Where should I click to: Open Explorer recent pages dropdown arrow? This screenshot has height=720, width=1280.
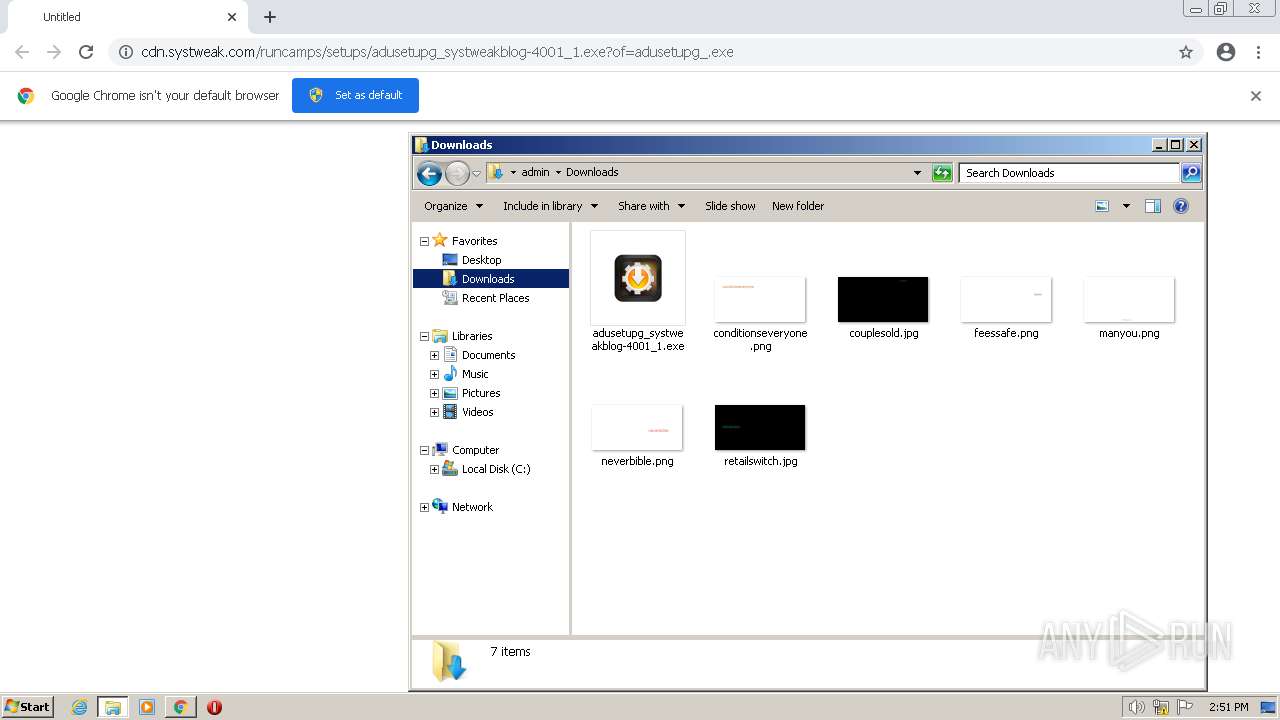pyautogui.click(x=476, y=174)
